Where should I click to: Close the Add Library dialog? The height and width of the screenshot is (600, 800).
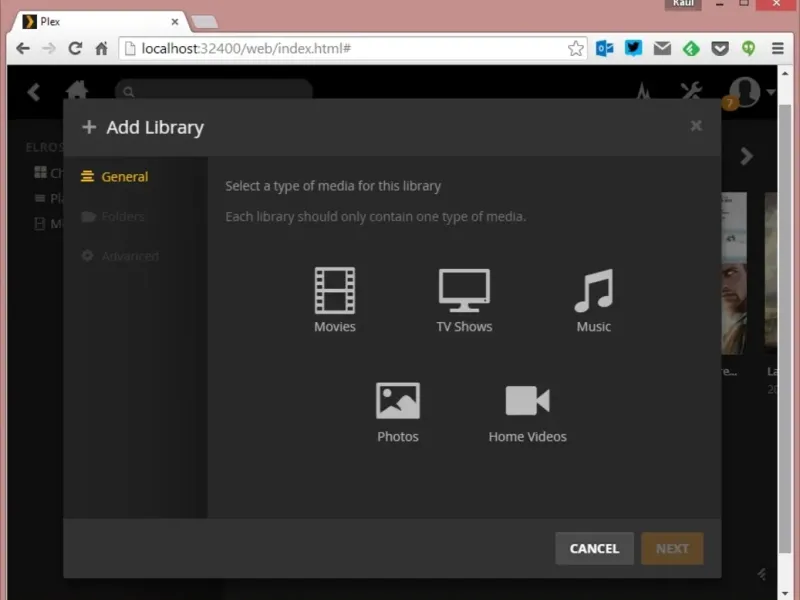[x=696, y=126]
